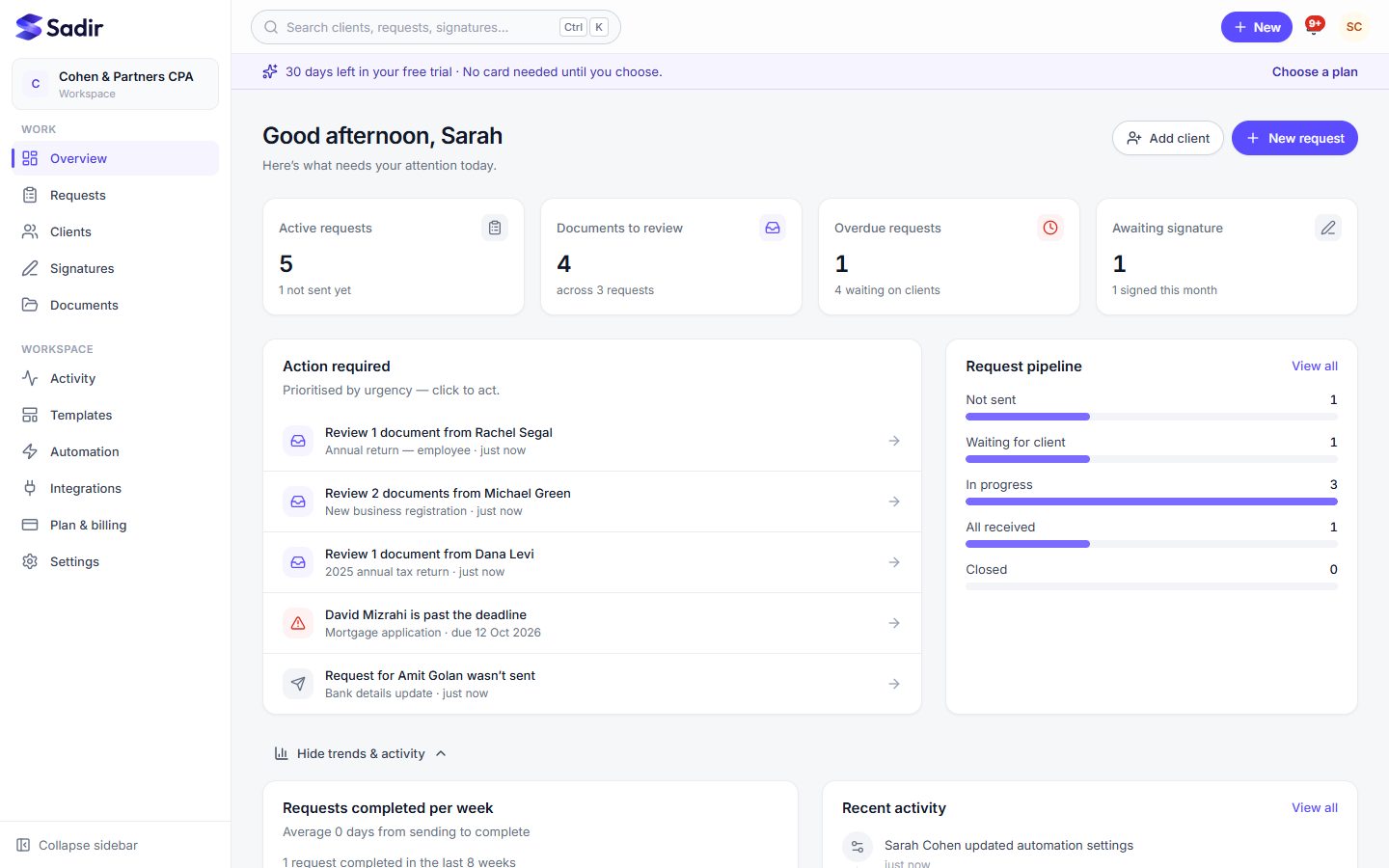Open Plan & billing in sidebar
1389x868 pixels.
click(x=115, y=525)
